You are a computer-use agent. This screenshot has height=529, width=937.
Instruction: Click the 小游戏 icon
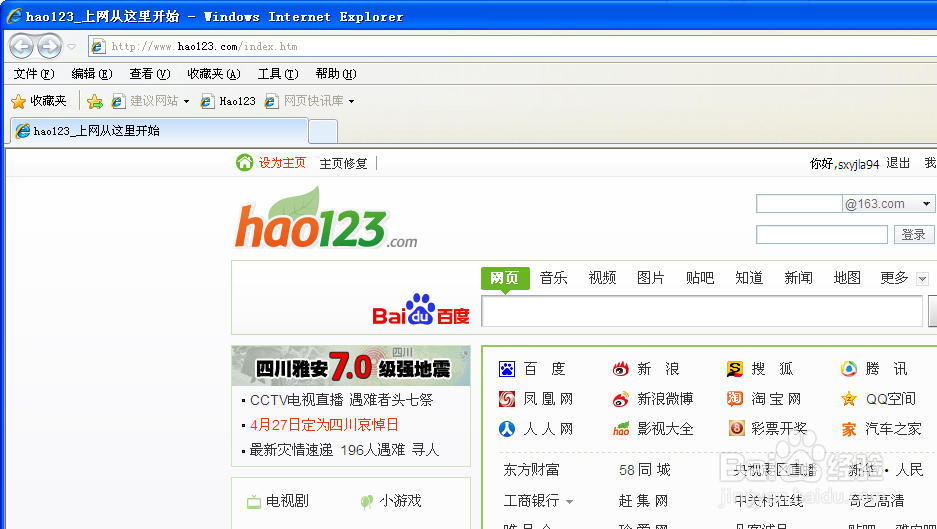click(367, 502)
